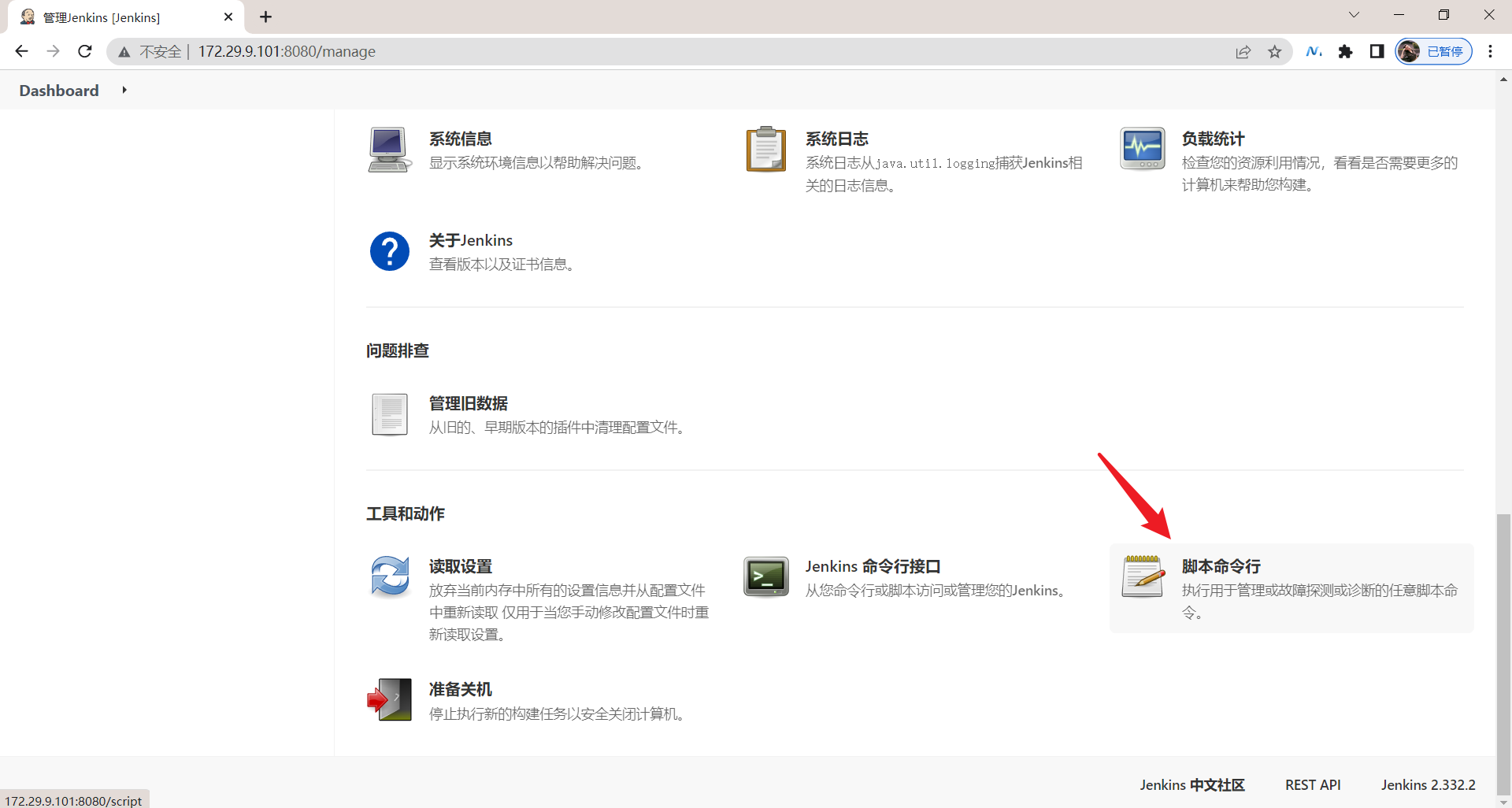Viewport: 1512px width, 808px height.
Task: Open the Chrome three-dot menu
Action: coord(1491,51)
